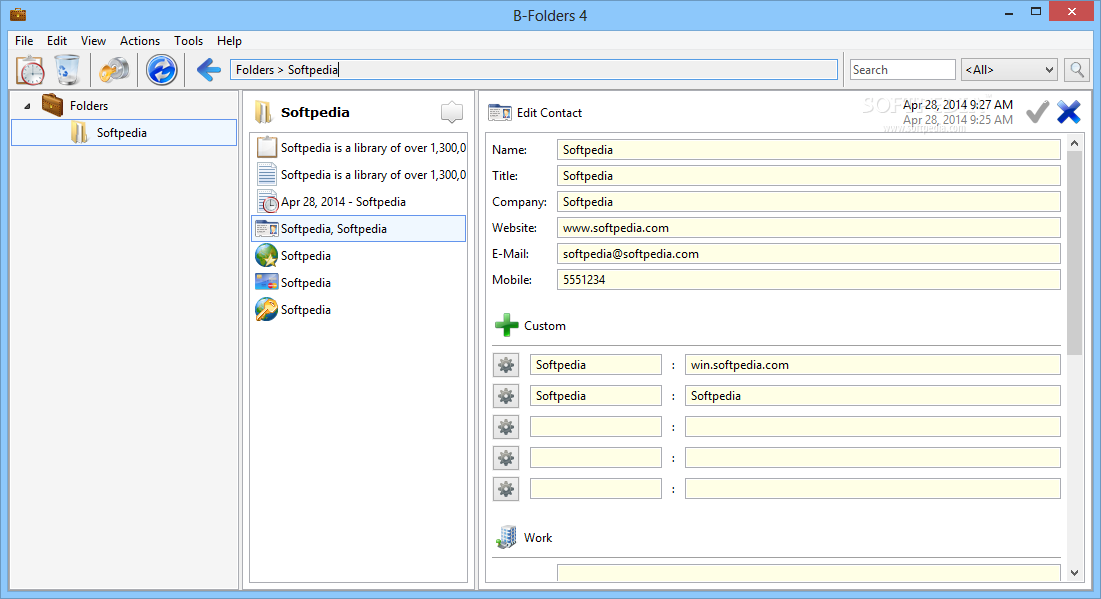Click the Softpedia folder icon in tree
This screenshot has height=599, width=1101.
(x=79, y=133)
